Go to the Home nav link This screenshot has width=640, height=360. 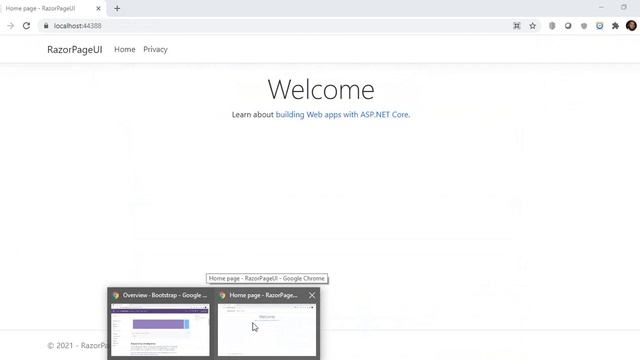[124, 49]
